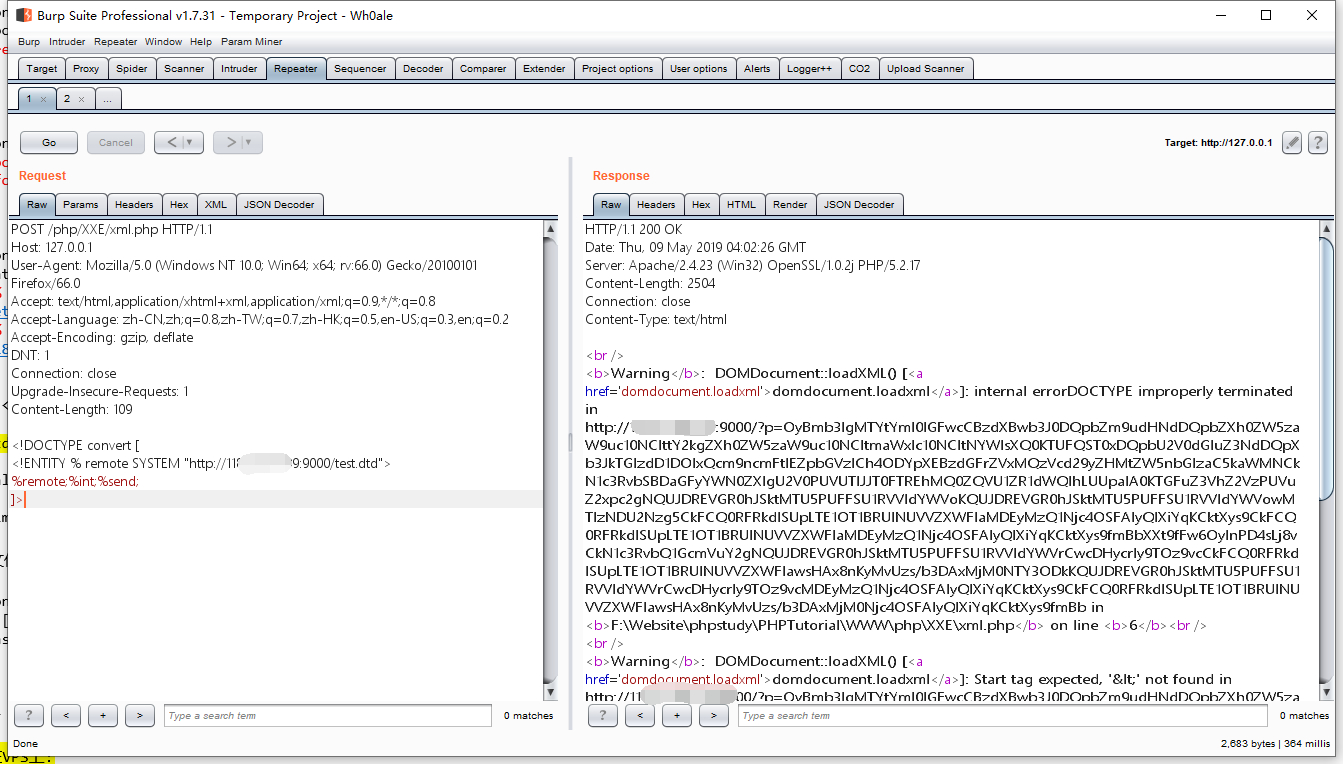This screenshot has width=1343, height=764.
Task: Open the Repeater menu
Action: click(116, 42)
